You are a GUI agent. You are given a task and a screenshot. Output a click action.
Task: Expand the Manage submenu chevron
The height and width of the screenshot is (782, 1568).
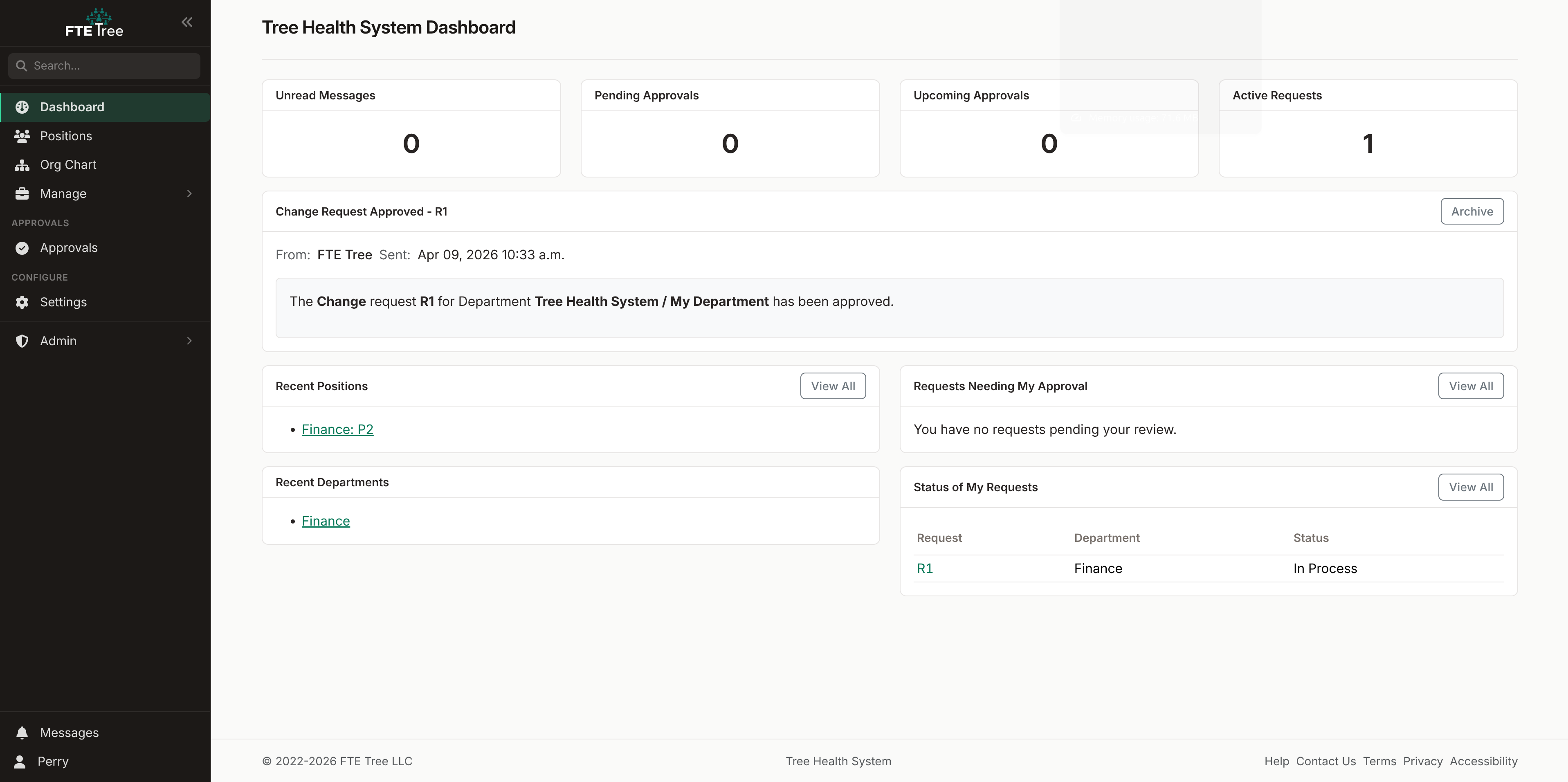[189, 193]
